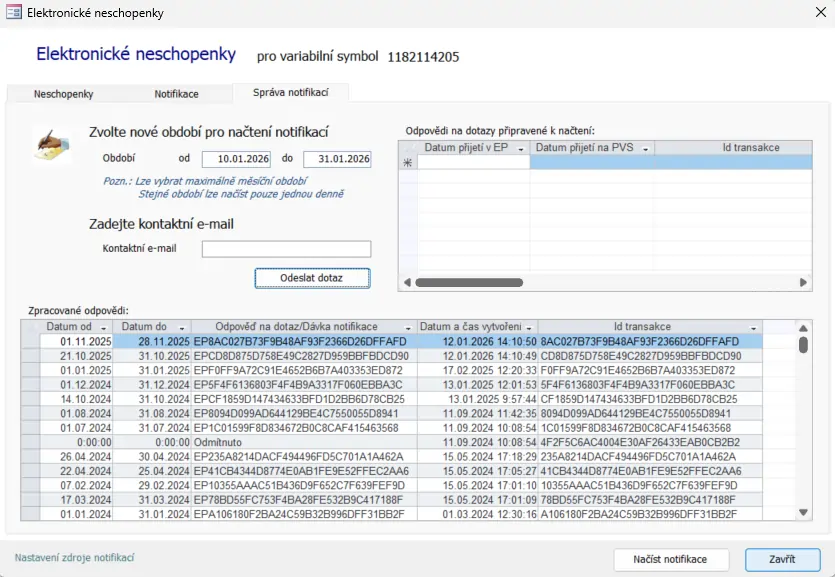Click the Načíst notifikace button
The width and height of the screenshot is (835, 577).
point(670,559)
